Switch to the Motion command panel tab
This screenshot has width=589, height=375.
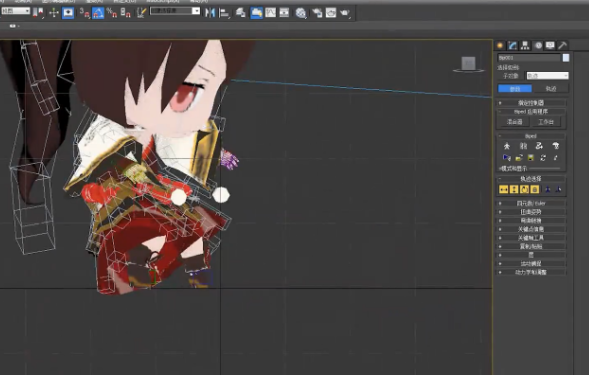coord(538,45)
